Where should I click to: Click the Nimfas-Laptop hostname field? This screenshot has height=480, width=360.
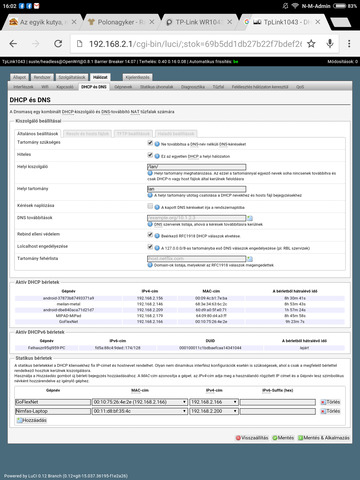53,411
